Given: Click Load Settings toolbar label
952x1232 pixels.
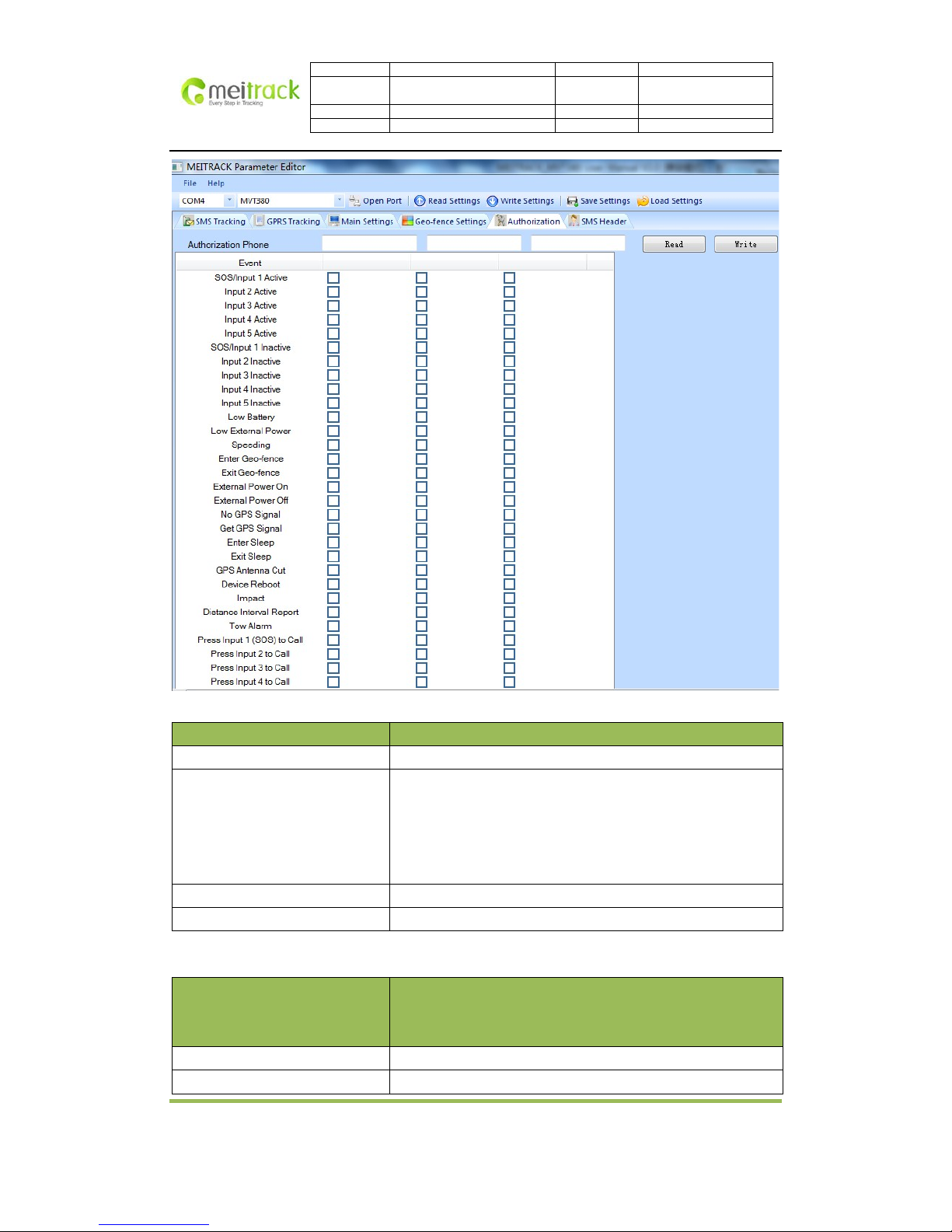Looking at the screenshot, I should (676, 201).
